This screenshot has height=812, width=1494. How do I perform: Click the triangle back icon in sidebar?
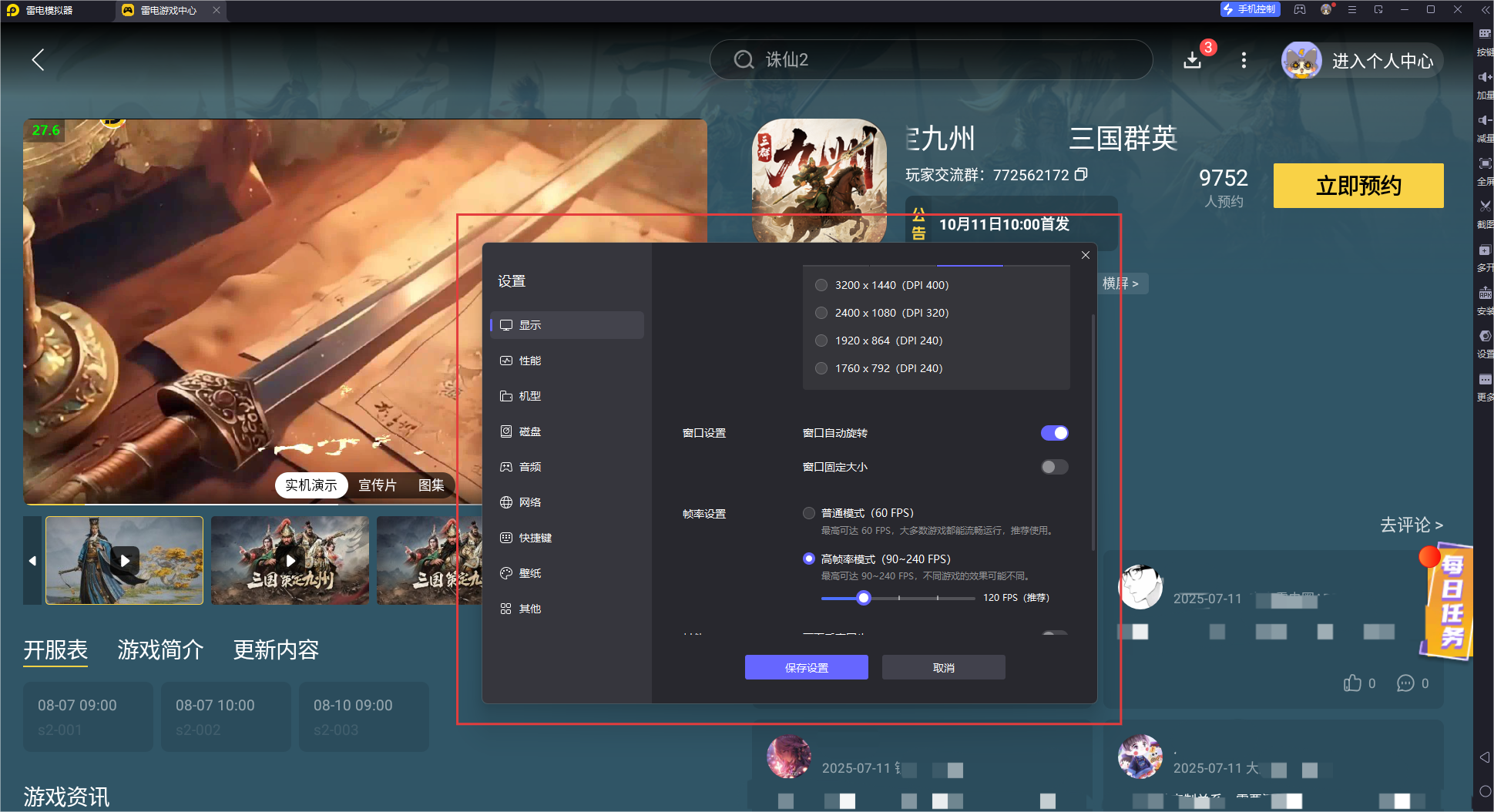pos(1485,757)
